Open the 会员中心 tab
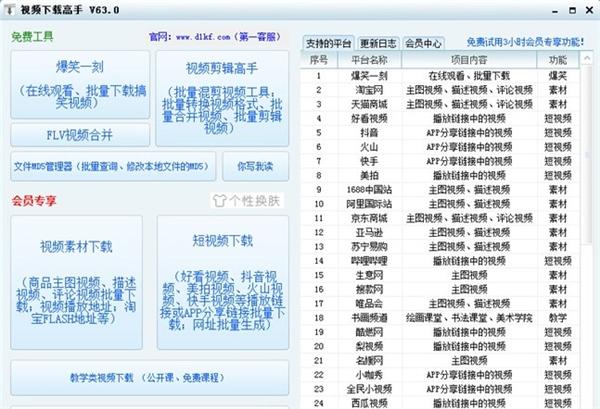600x409 pixels. click(x=423, y=43)
